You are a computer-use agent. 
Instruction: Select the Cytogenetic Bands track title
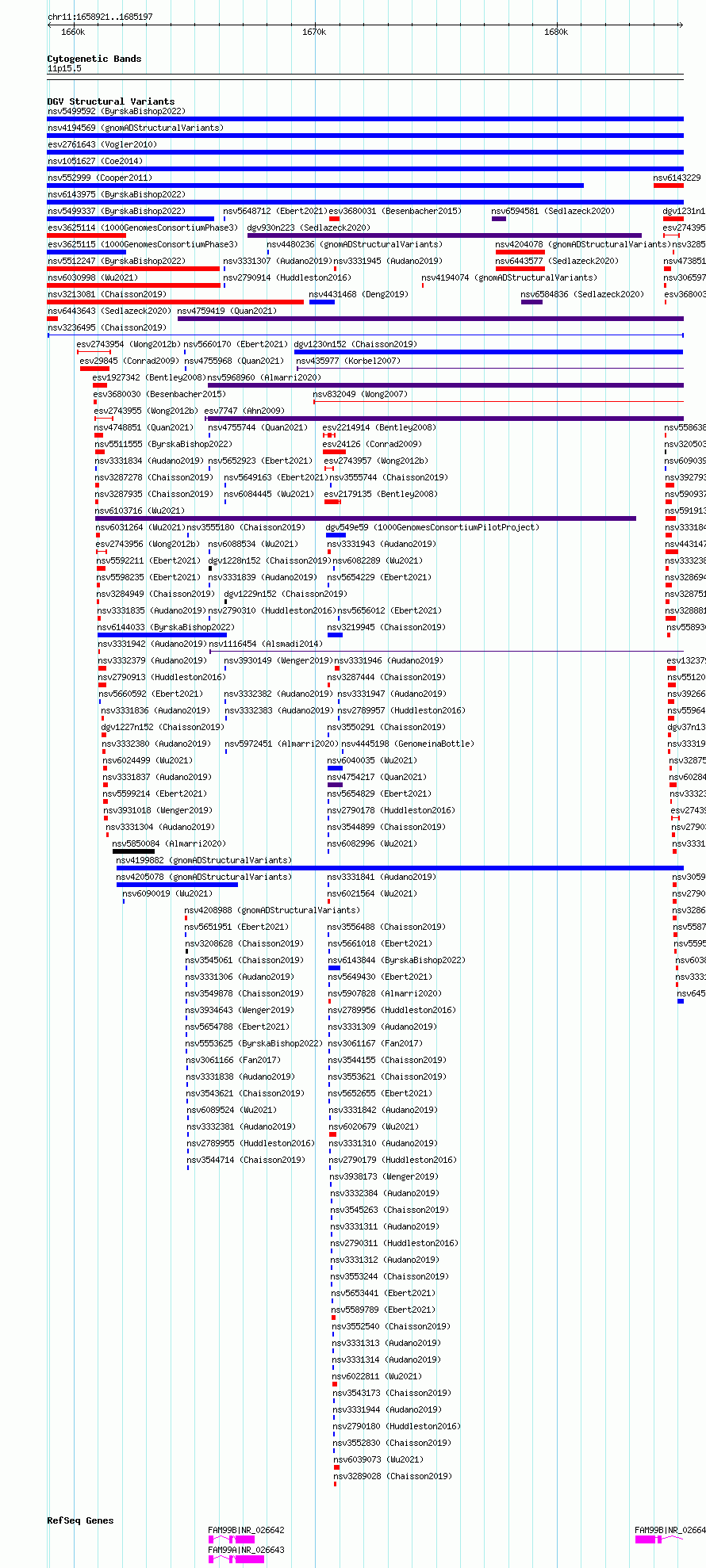[x=94, y=59]
